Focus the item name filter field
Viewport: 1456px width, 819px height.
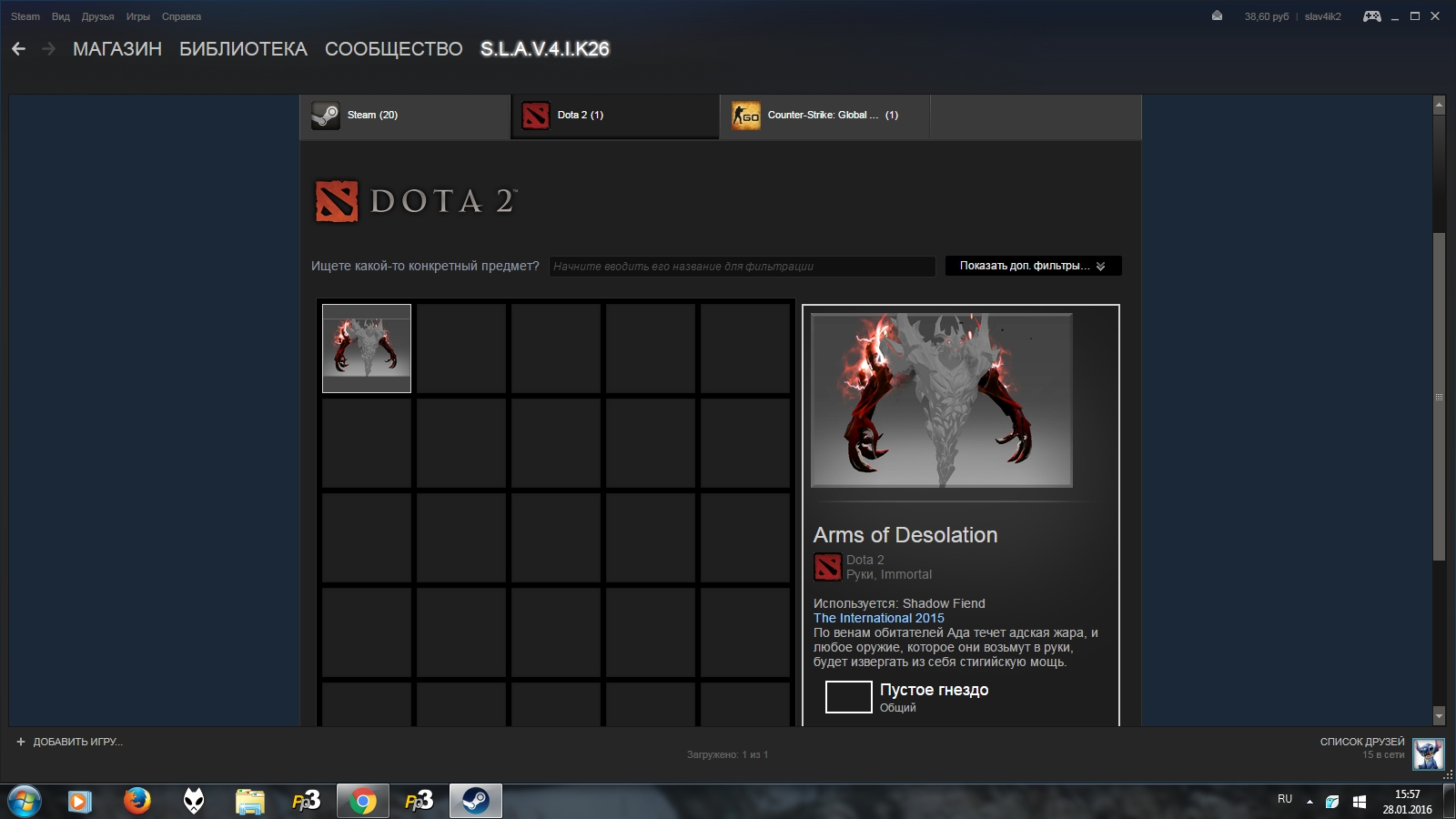[x=742, y=266]
